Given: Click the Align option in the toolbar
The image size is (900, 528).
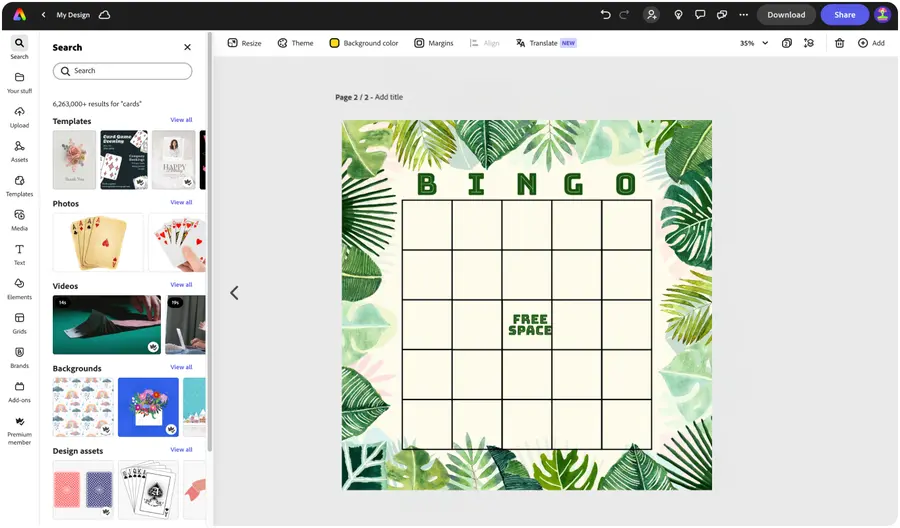Looking at the screenshot, I should click(x=484, y=43).
